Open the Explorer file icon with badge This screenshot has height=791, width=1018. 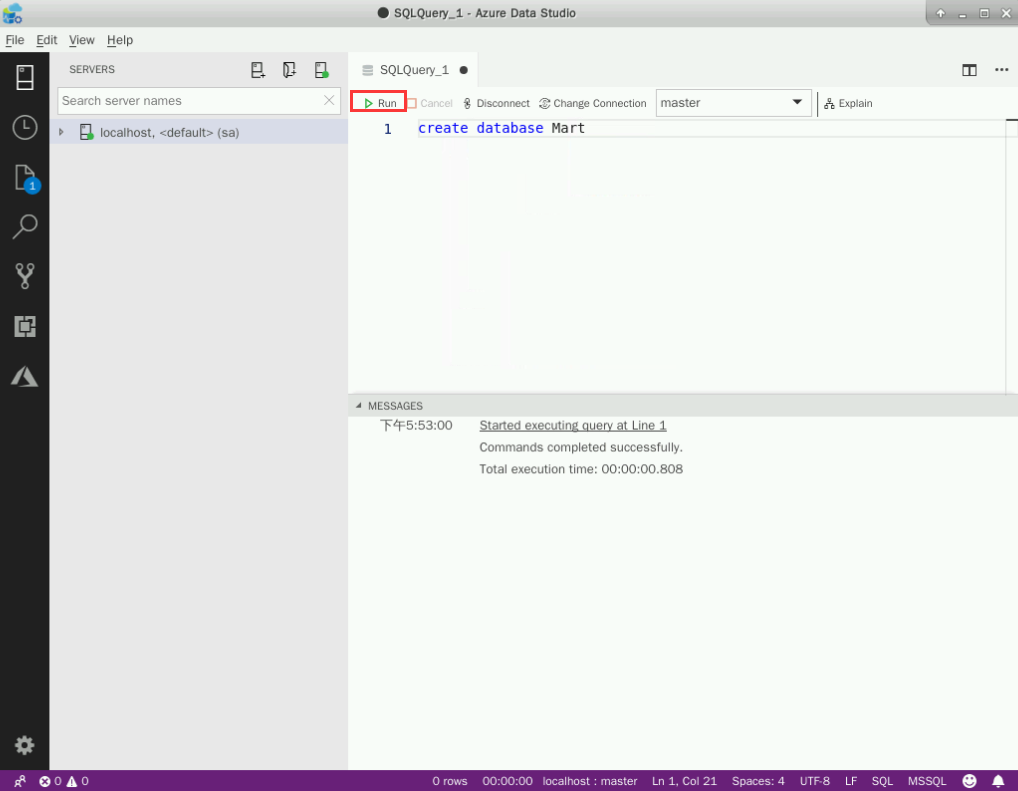[x=24, y=178]
